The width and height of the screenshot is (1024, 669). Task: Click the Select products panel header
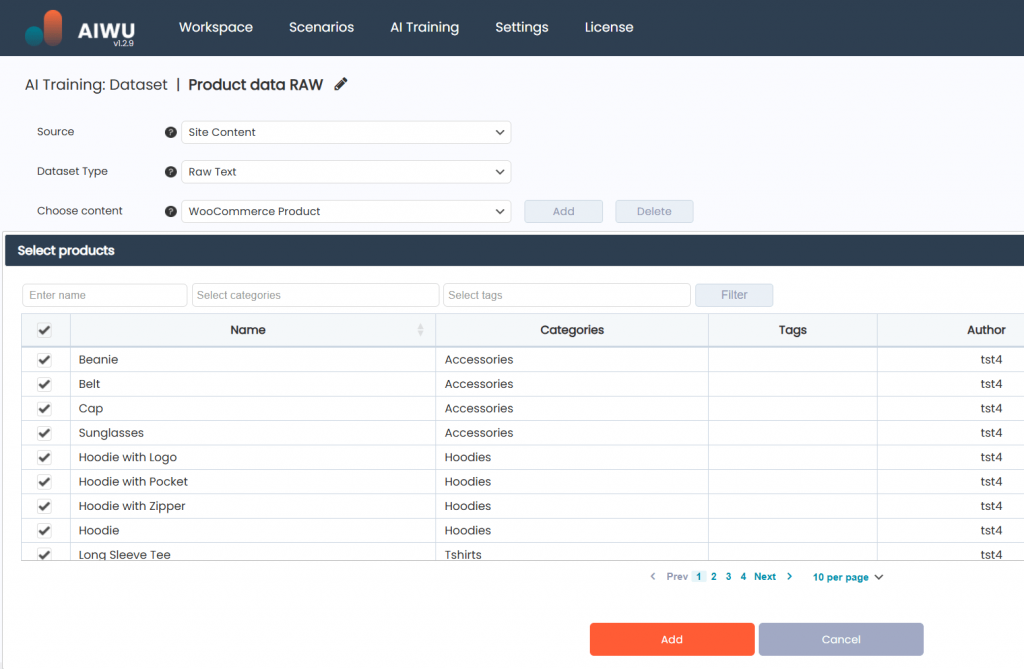point(515,251)
